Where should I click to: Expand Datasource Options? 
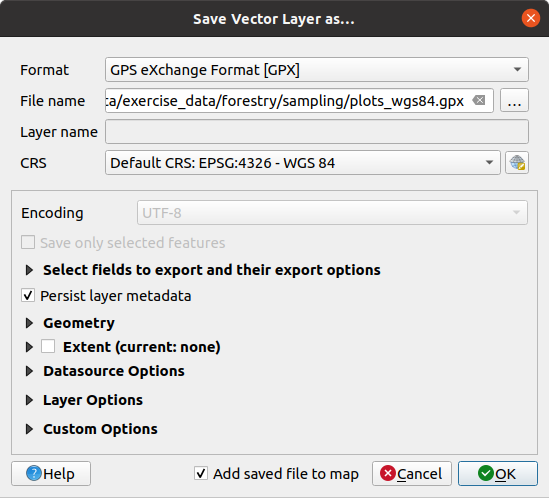tap(29, 371)
